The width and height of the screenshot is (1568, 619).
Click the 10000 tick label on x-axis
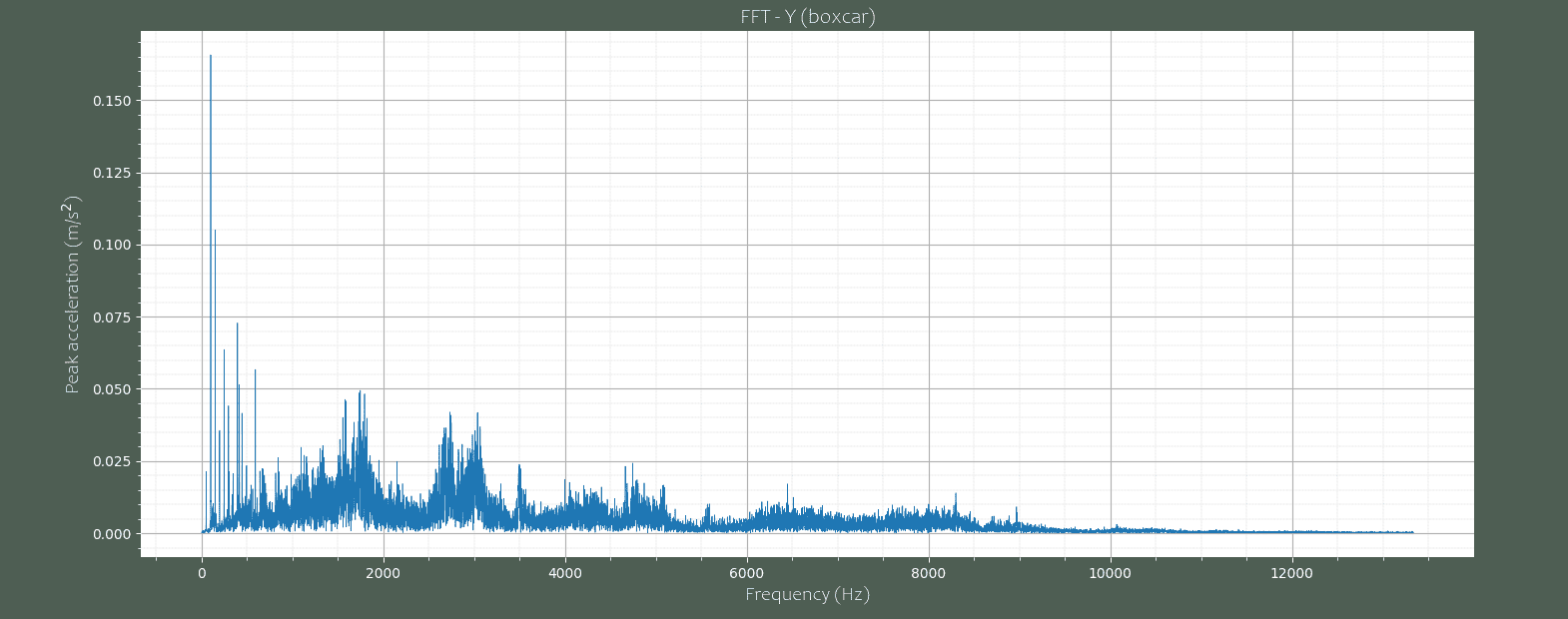click(x=1111, y=573)
